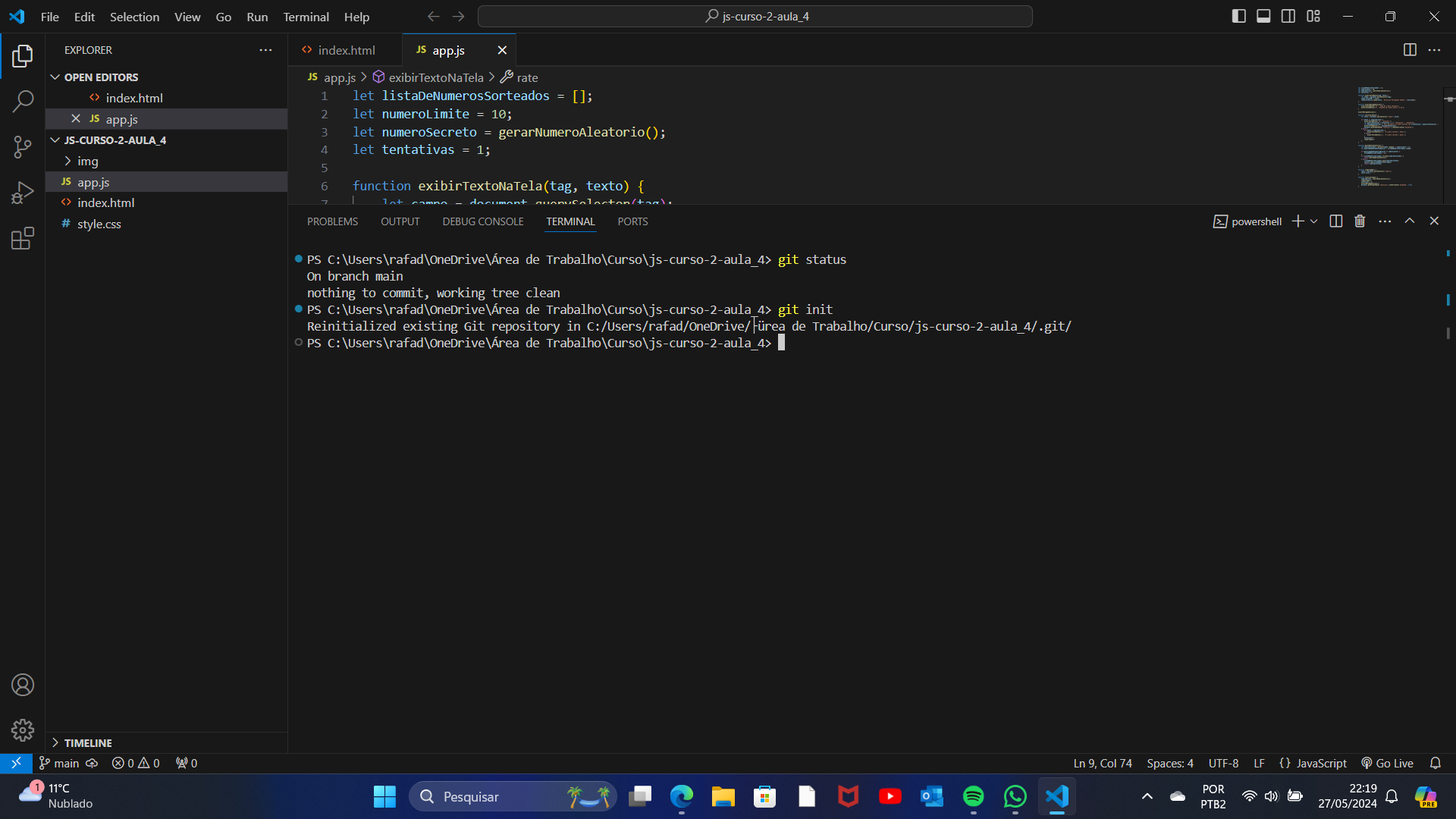
Task: Open forwarded ports indicator in status bar
Action: pos(187,763)
